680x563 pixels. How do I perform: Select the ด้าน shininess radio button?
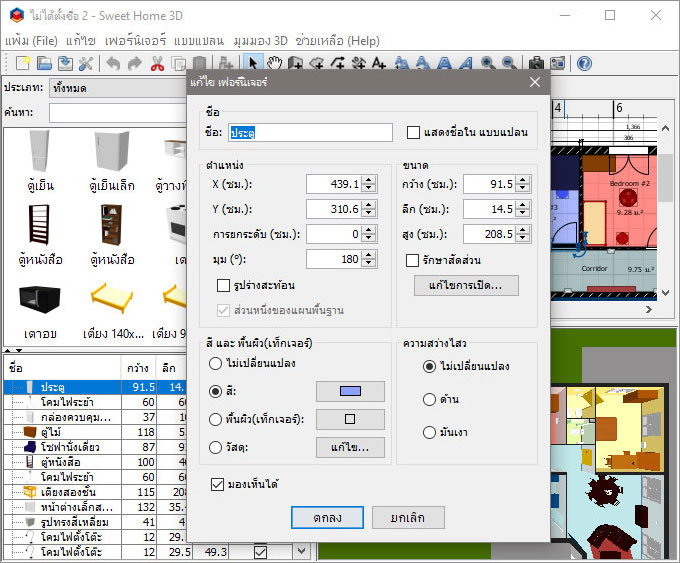(x=429, y=399)
